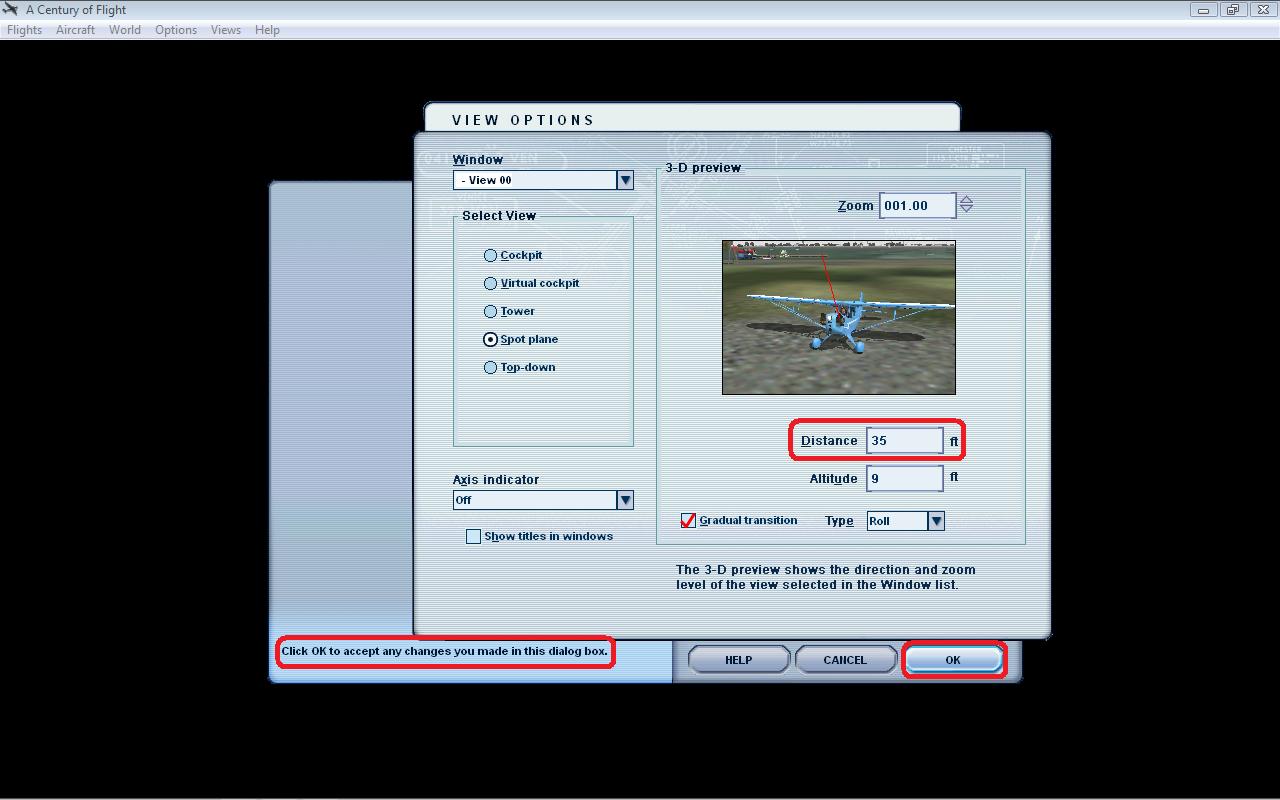
Task: Click the Altitude input field
Action: 904,479
